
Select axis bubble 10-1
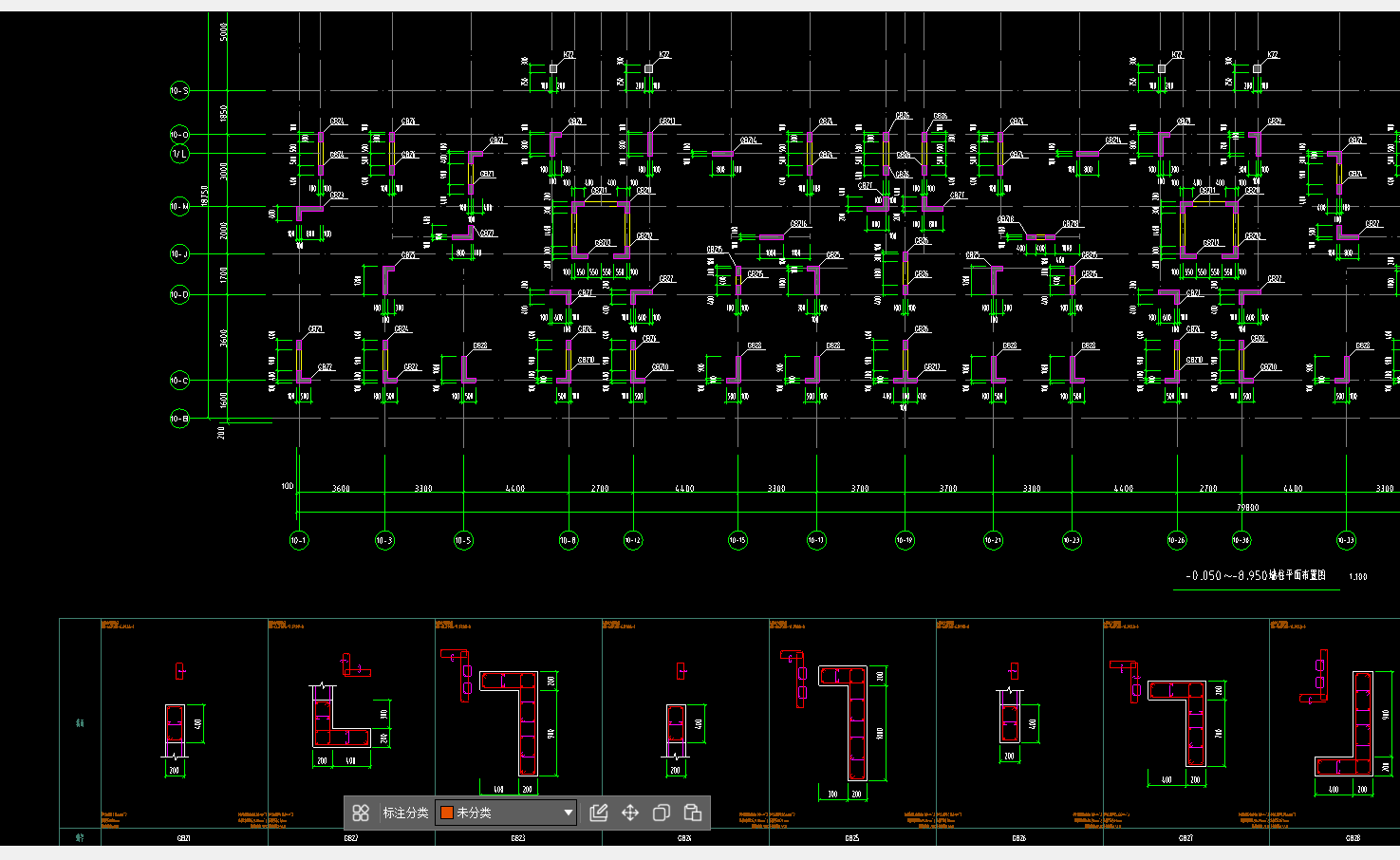pyautogui.click(x=298, y=540)
